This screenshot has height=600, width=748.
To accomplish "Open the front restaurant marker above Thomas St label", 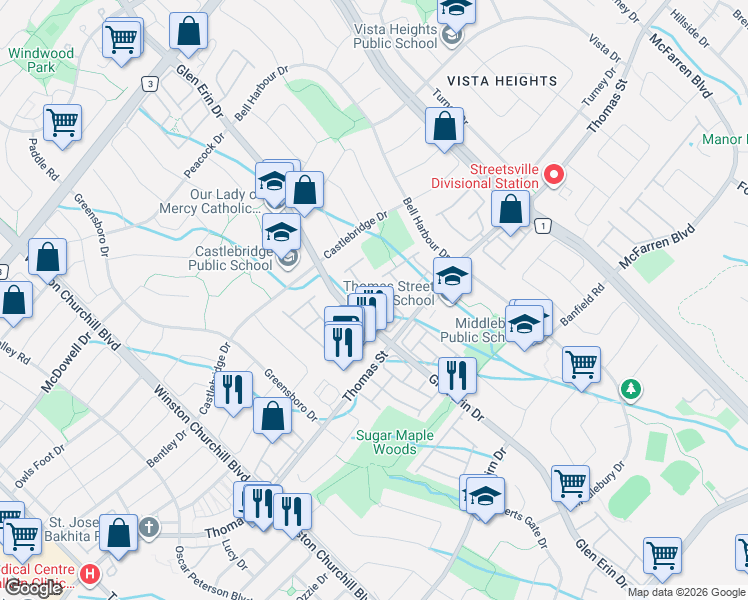I will click(343, 343).
